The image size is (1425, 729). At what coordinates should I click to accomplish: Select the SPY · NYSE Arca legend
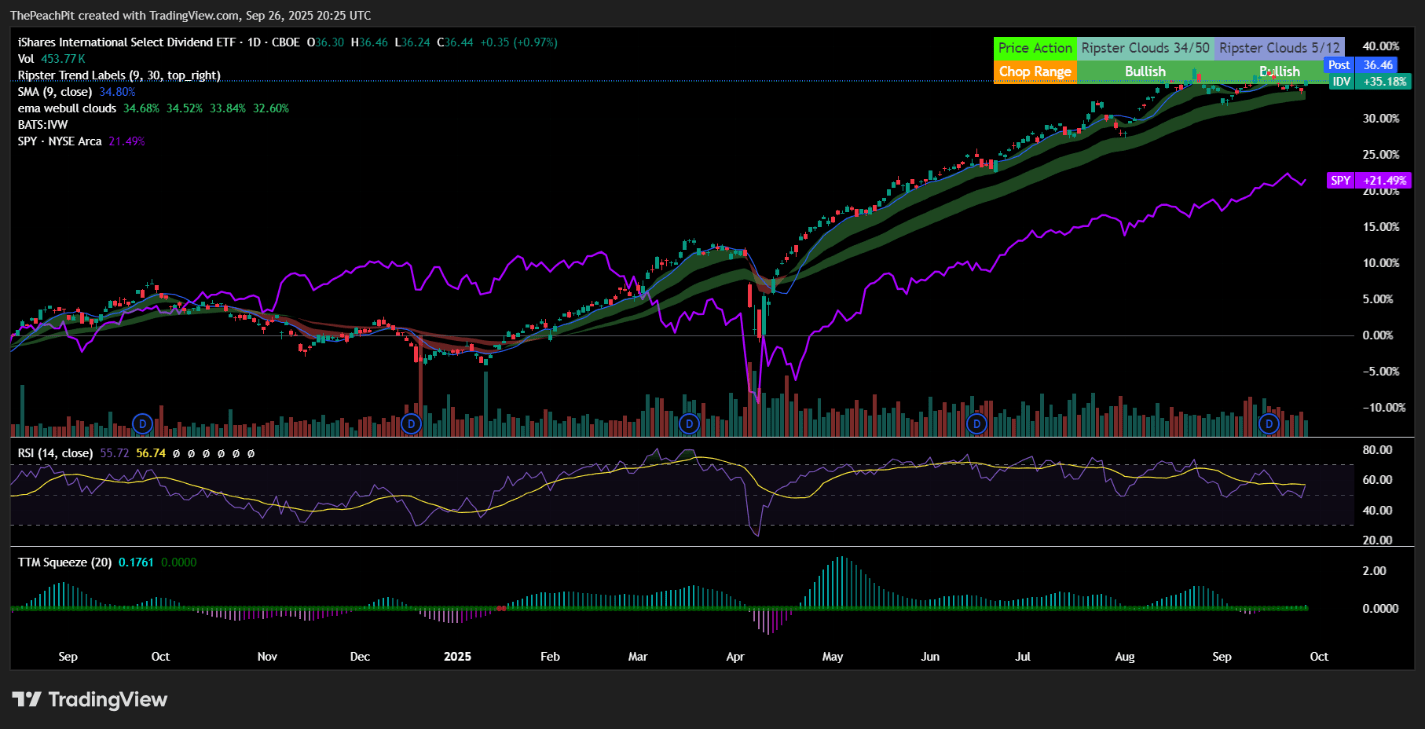pos(60,141)
